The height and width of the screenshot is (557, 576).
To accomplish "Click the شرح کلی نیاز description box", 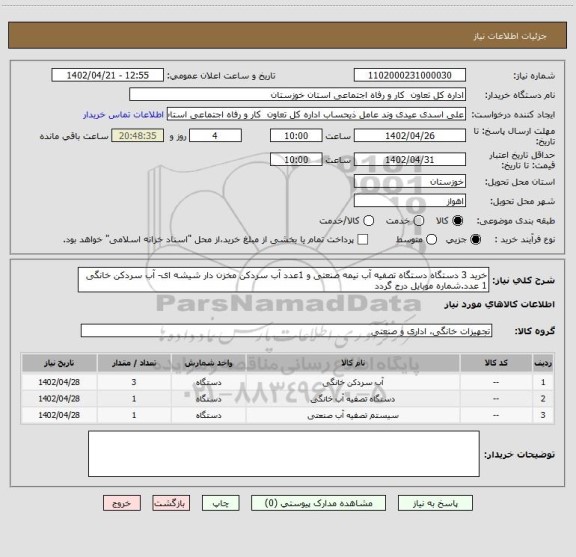I will tap(284, 280).
